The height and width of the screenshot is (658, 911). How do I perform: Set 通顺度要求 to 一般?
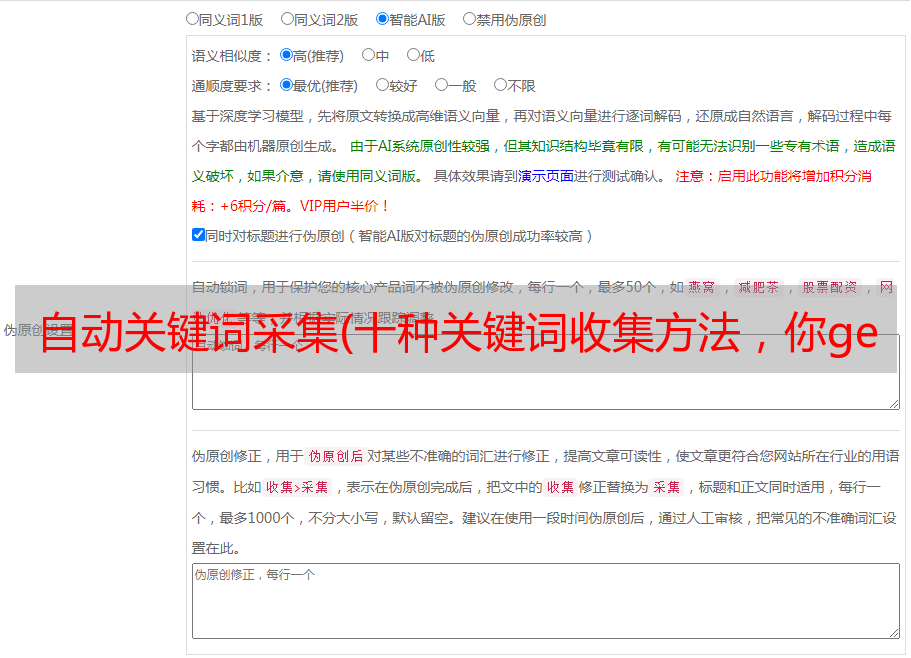(441, 85)
